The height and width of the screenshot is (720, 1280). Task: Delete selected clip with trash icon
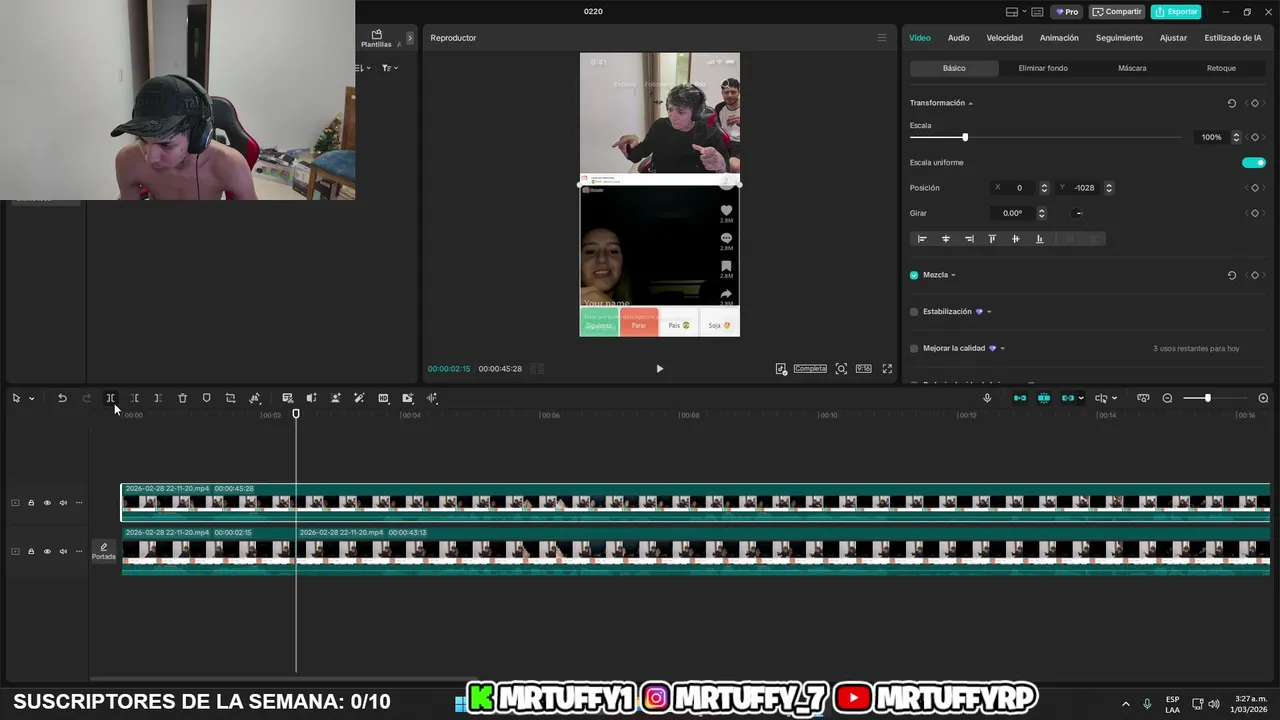[x=182, y=398]
